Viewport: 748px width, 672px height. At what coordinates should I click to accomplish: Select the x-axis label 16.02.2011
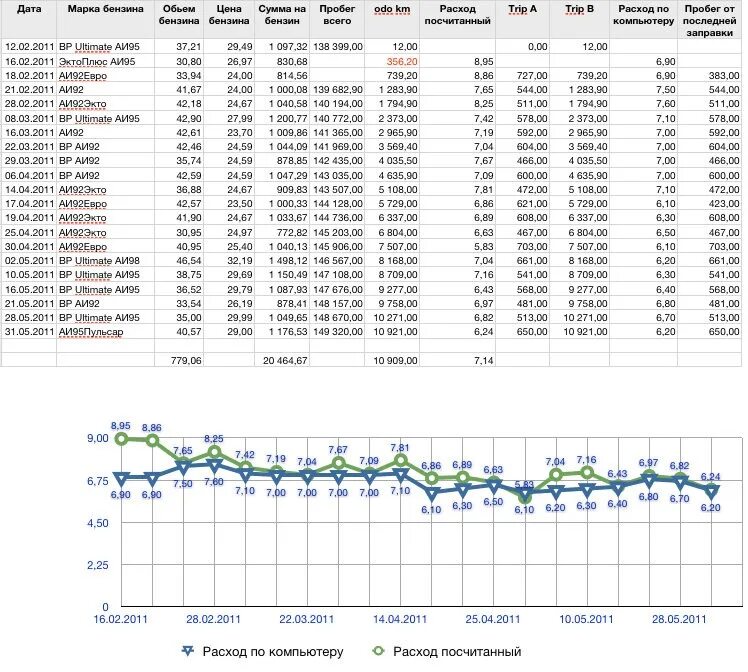point(121,620)
